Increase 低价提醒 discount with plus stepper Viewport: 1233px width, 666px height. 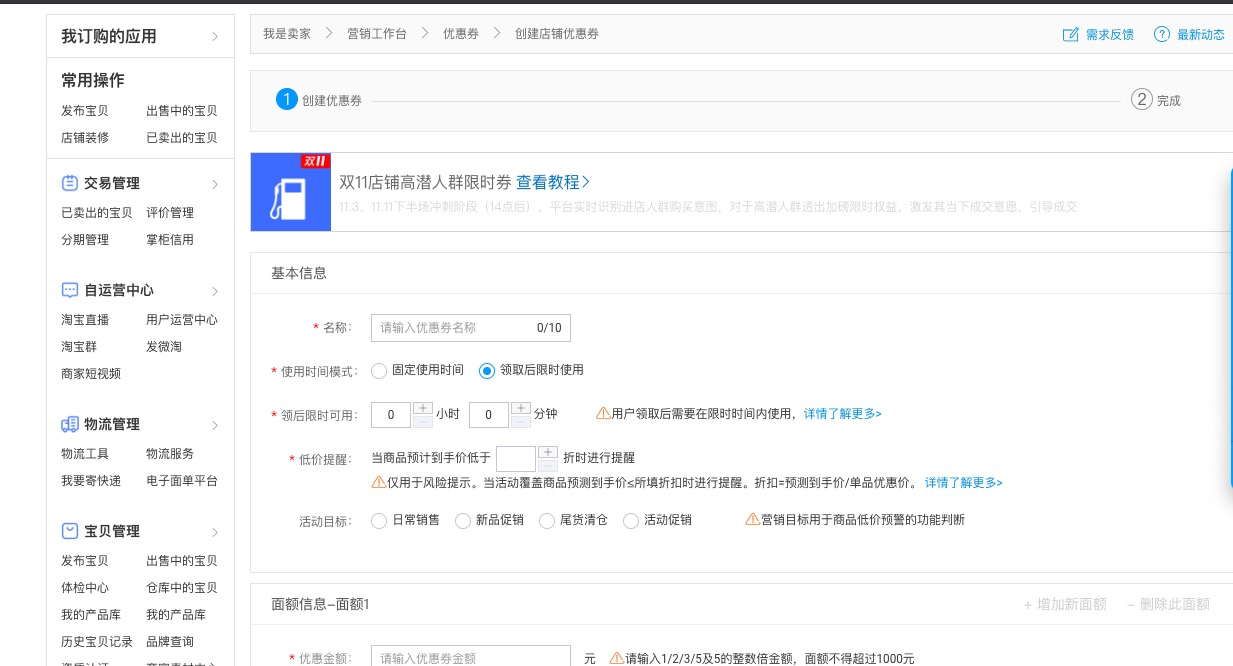(x=547, y=452)
